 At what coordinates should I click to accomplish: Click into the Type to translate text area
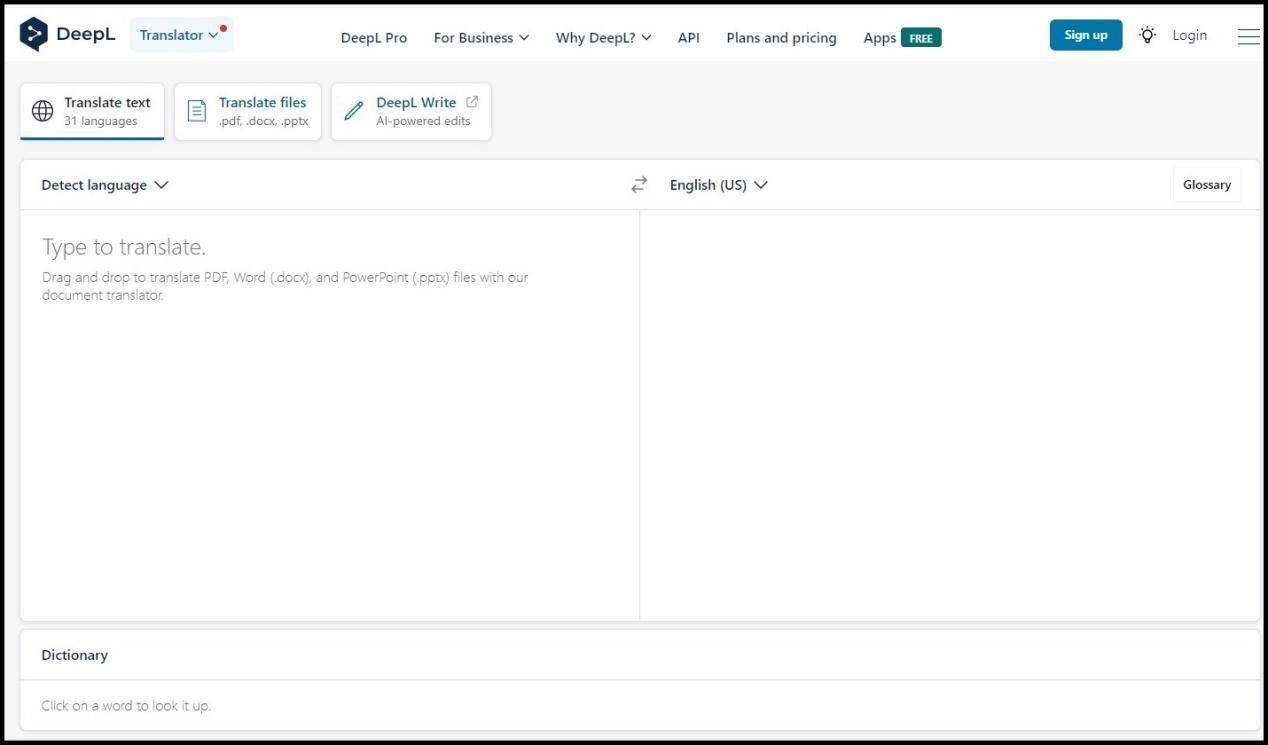[x=330, y=400]
